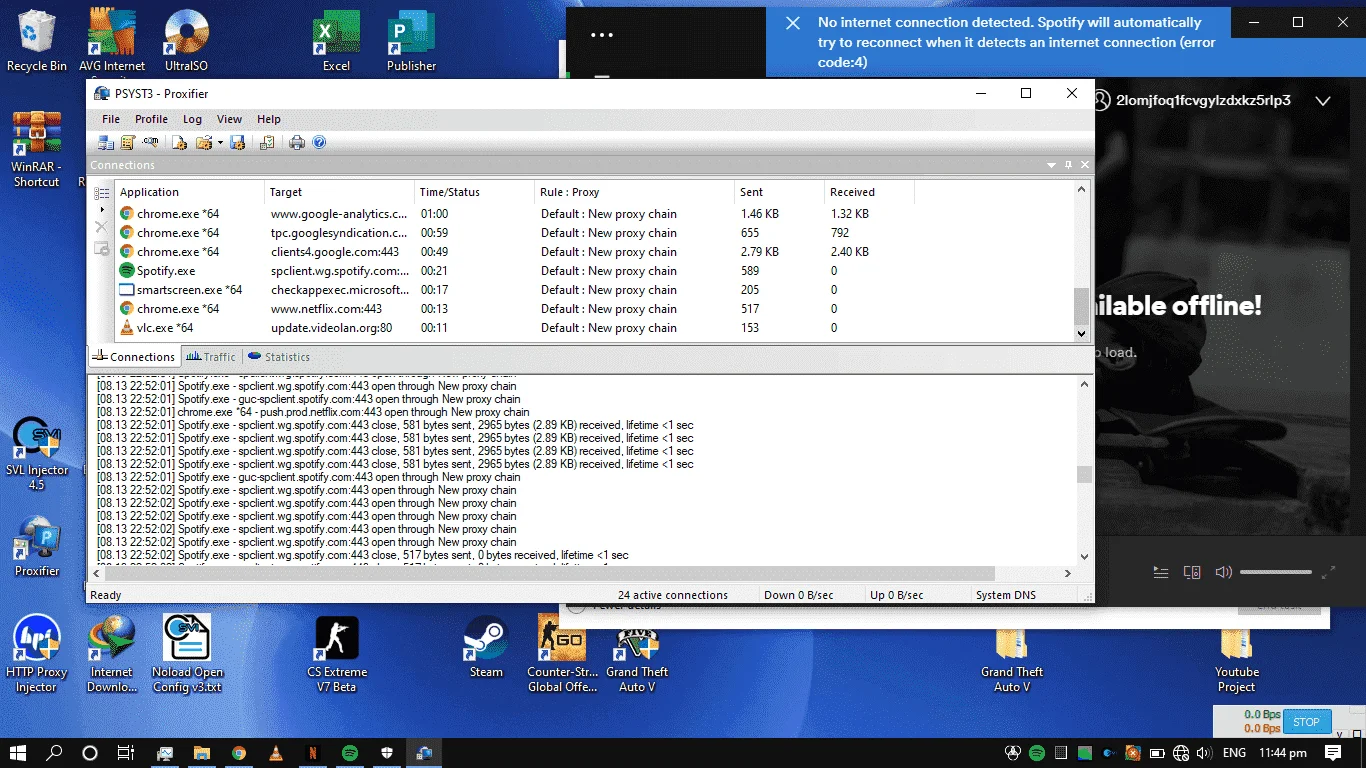The width and height of the screenshot is (1366, 768).
Task: Click the Spotify icon in the taskbar
Action: click(x=350, y=753)
